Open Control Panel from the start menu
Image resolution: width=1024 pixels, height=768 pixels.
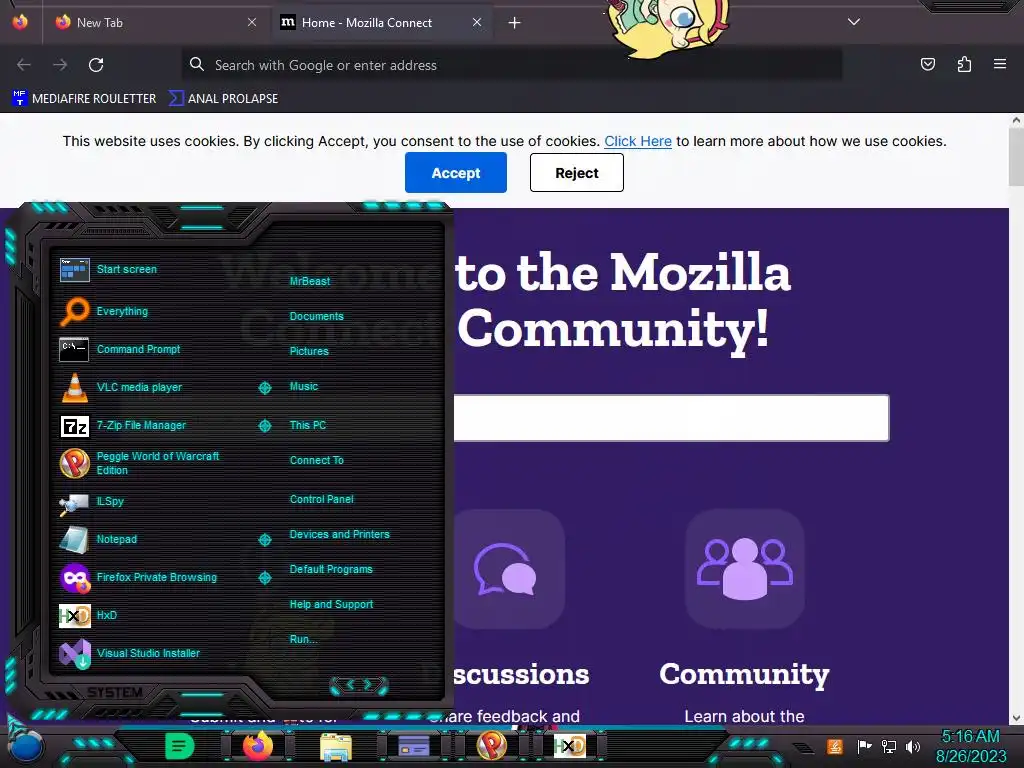pos(321,499)
